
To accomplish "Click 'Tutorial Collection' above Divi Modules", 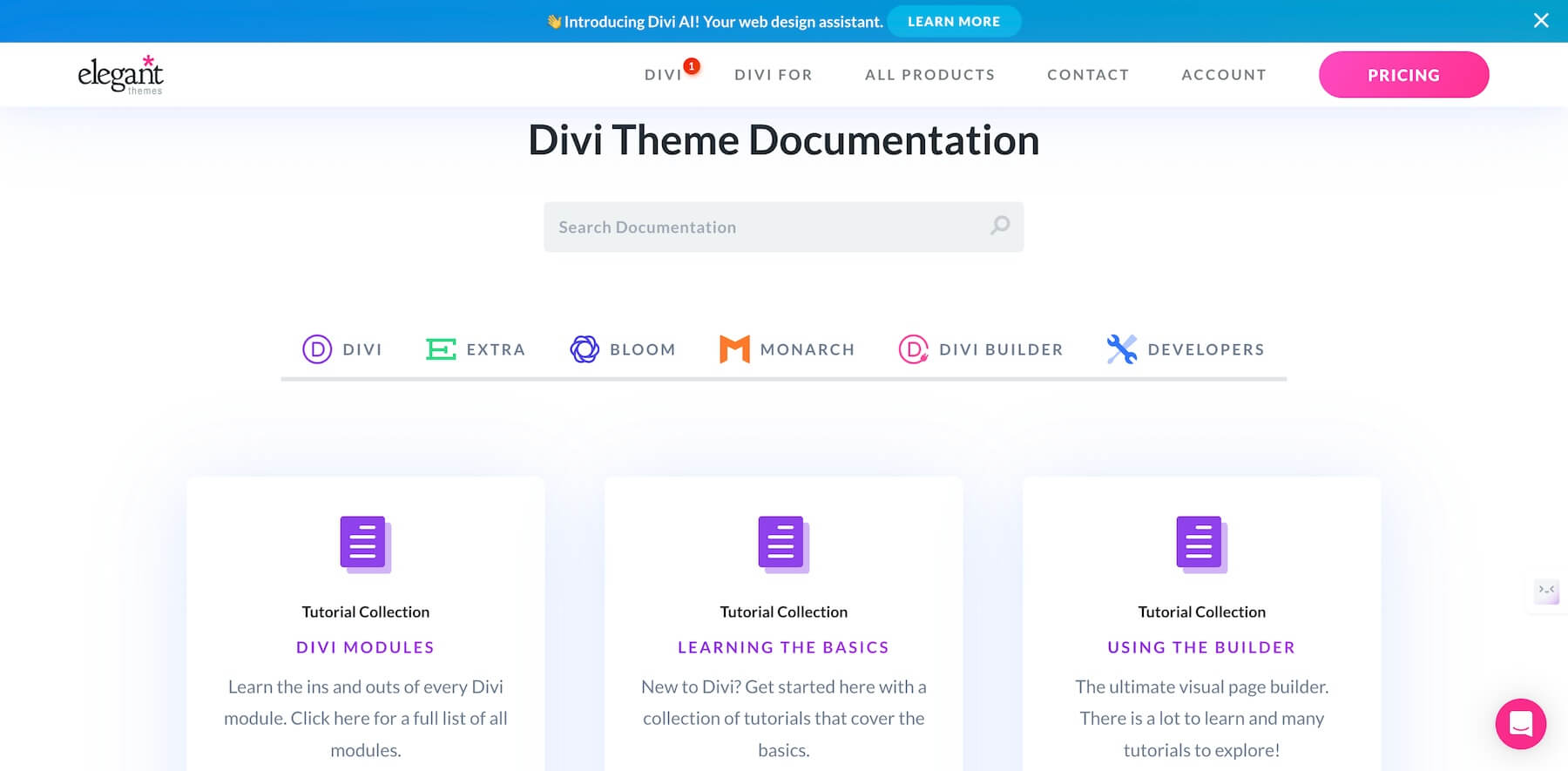I will click(x=366, y=612).
